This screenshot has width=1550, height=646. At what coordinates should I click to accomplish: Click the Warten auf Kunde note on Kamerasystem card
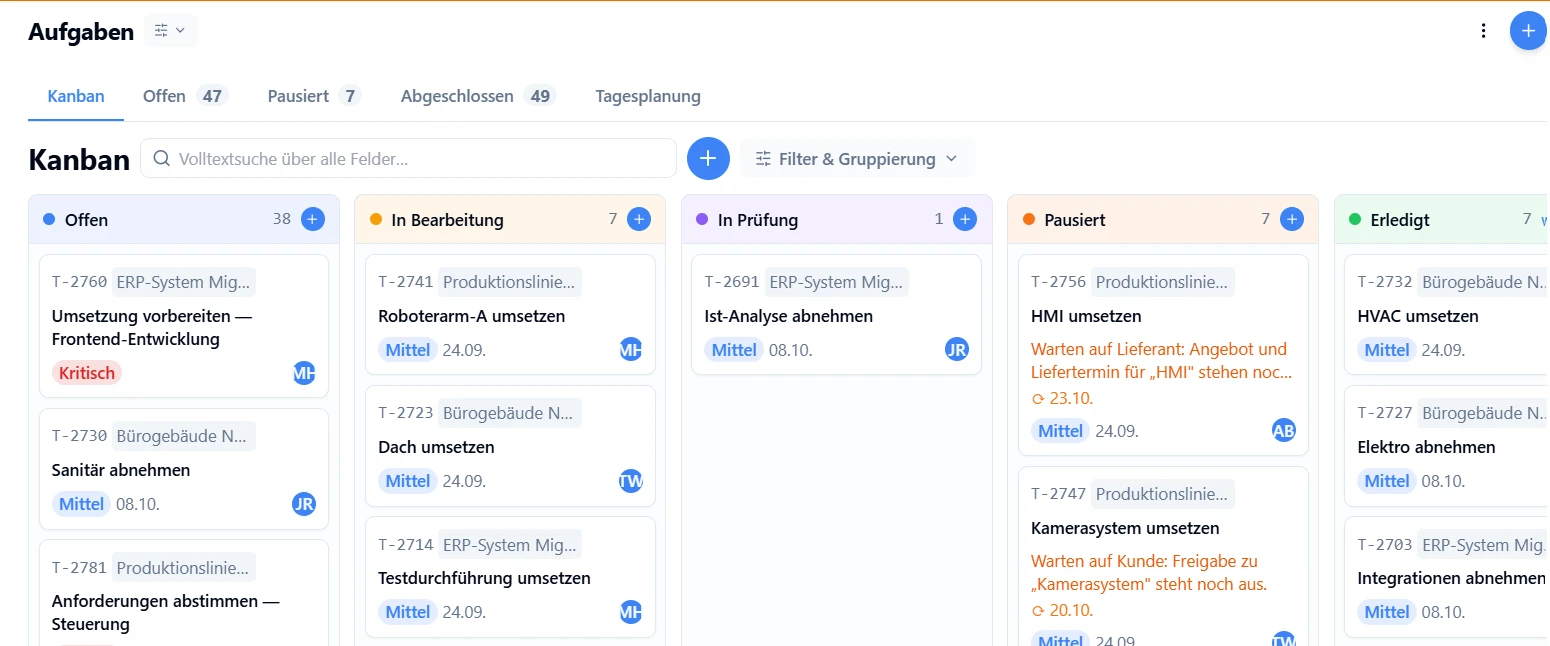tap(1149, 573)
